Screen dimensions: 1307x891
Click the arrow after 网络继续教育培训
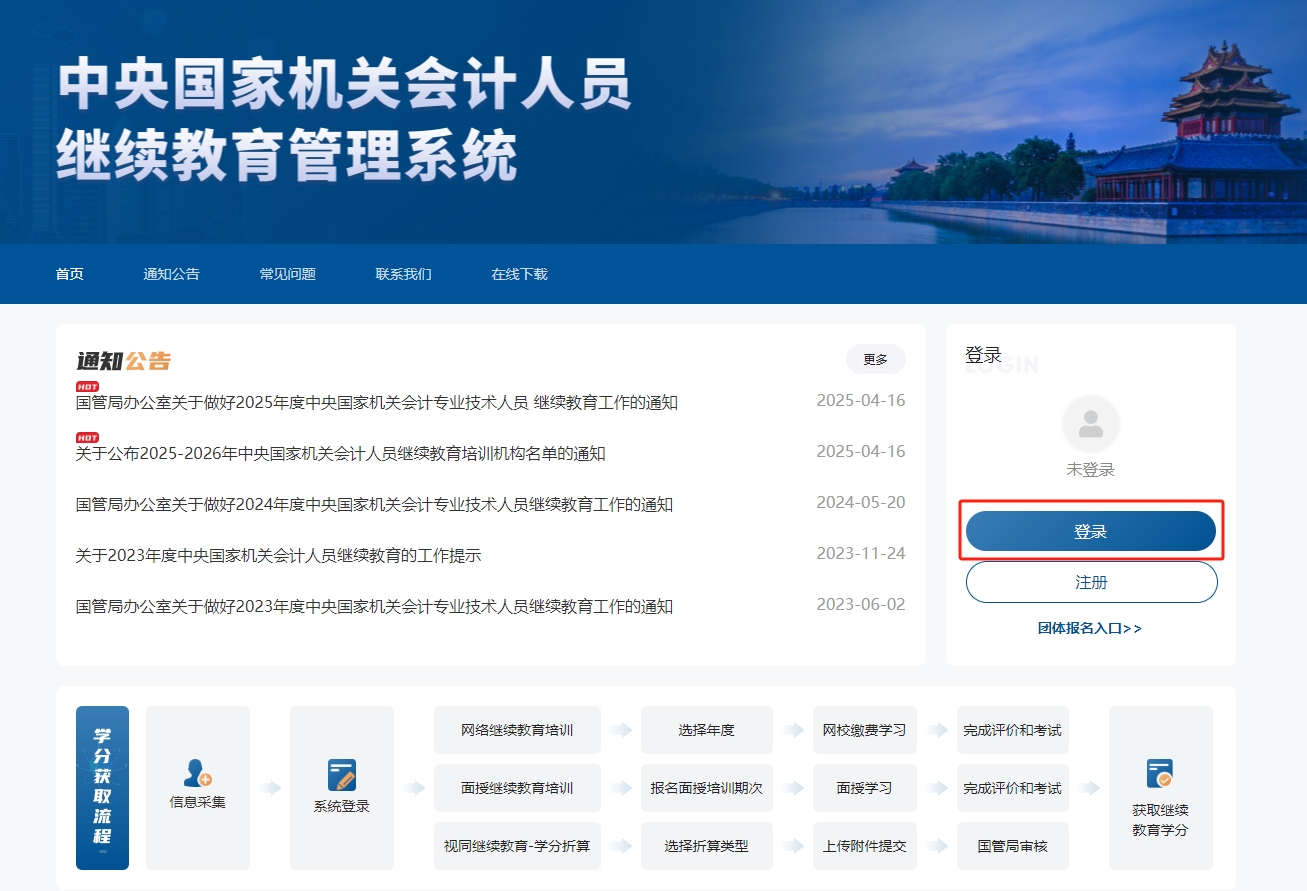[621, 730]
